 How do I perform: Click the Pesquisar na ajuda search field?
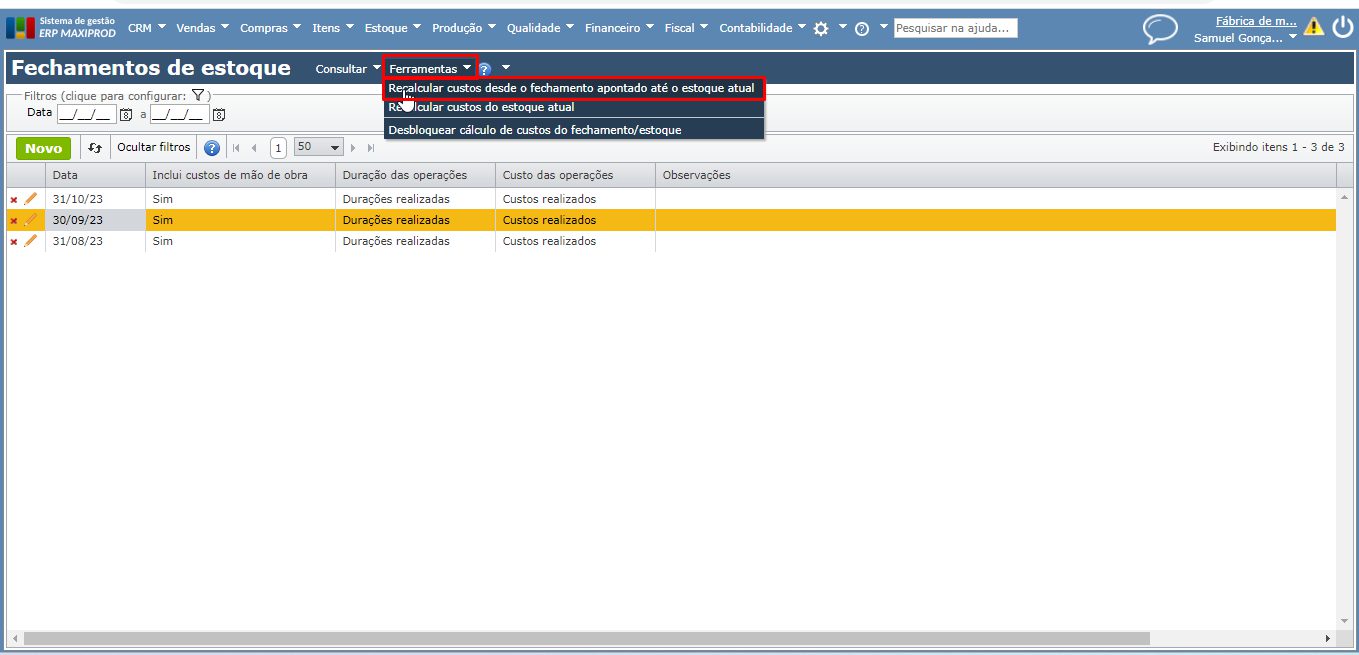click(x=955, y=29)
